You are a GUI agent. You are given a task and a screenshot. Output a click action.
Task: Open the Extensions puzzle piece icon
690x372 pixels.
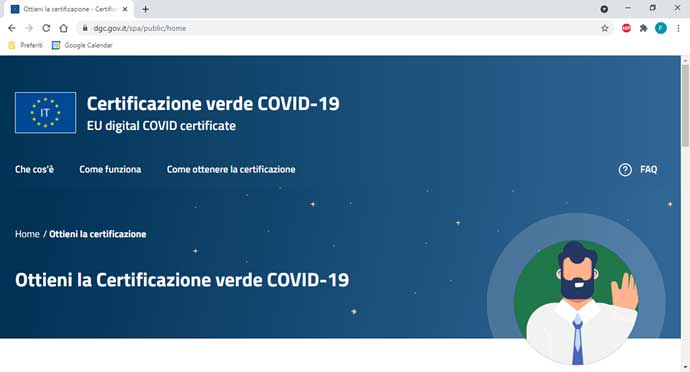pos(643,28)
